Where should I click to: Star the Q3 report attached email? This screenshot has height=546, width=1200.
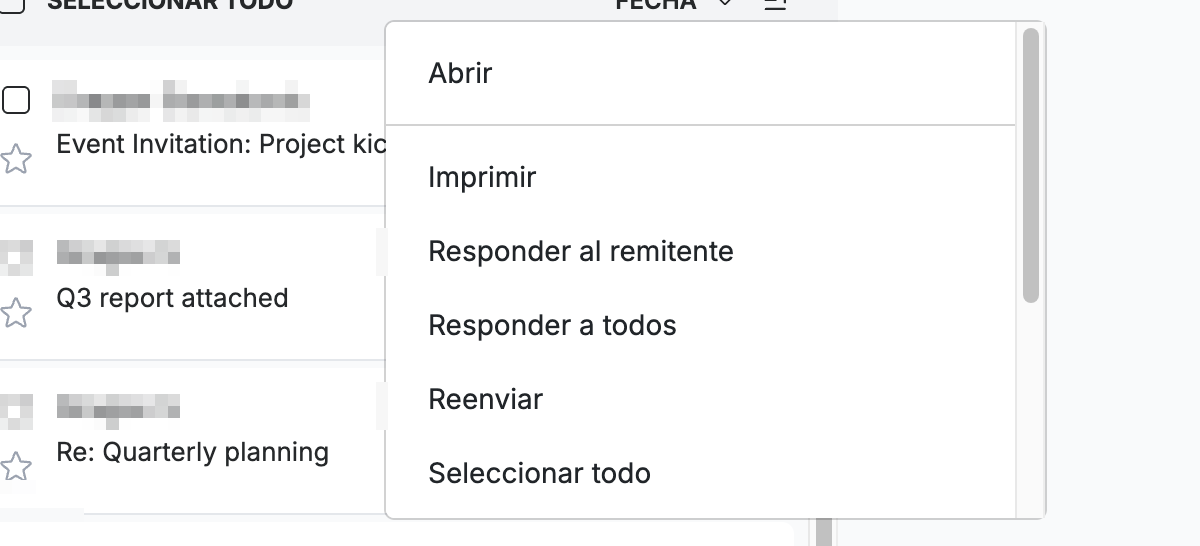(x=15, y=313)
